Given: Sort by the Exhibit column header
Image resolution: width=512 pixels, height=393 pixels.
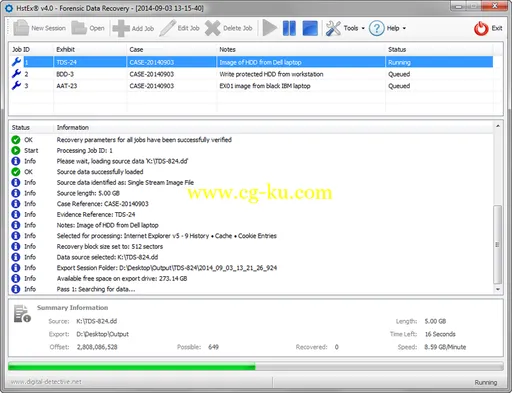Looking at the screenshot, I should click(x=65, y=50).
